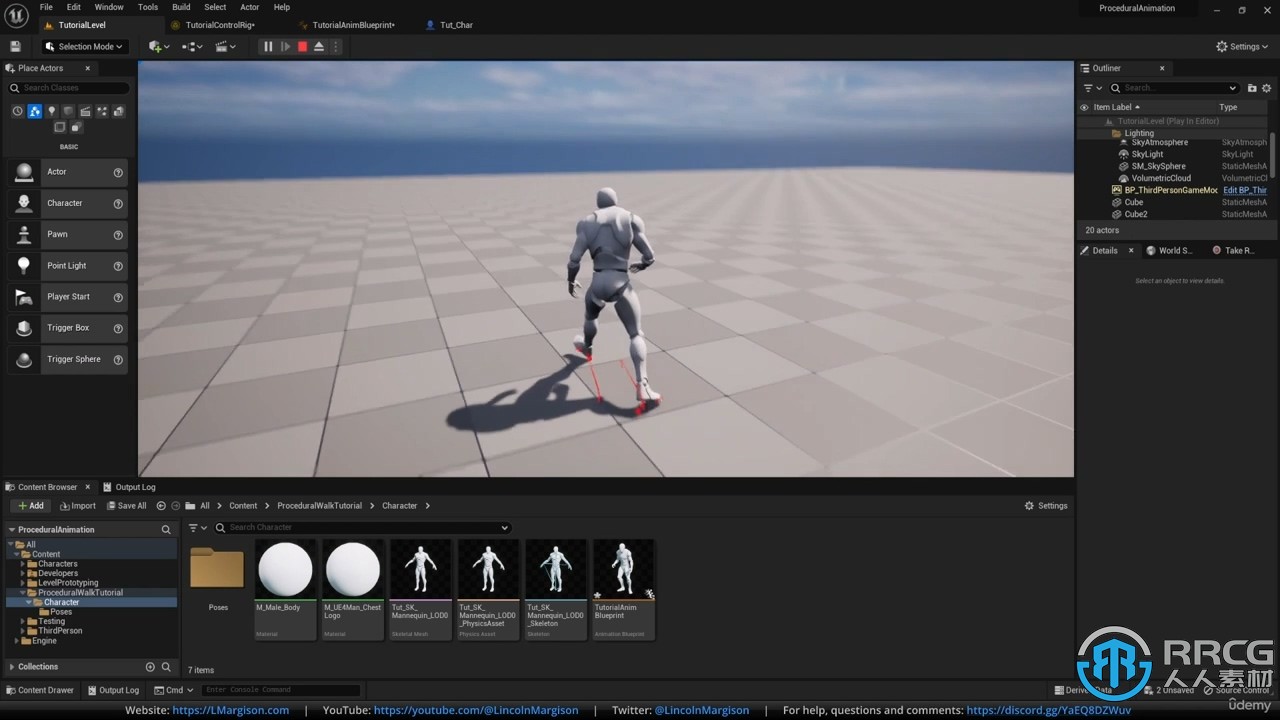
Task: Toggle visibility column eye icon in Outliner
Action: coord(1084,107)
